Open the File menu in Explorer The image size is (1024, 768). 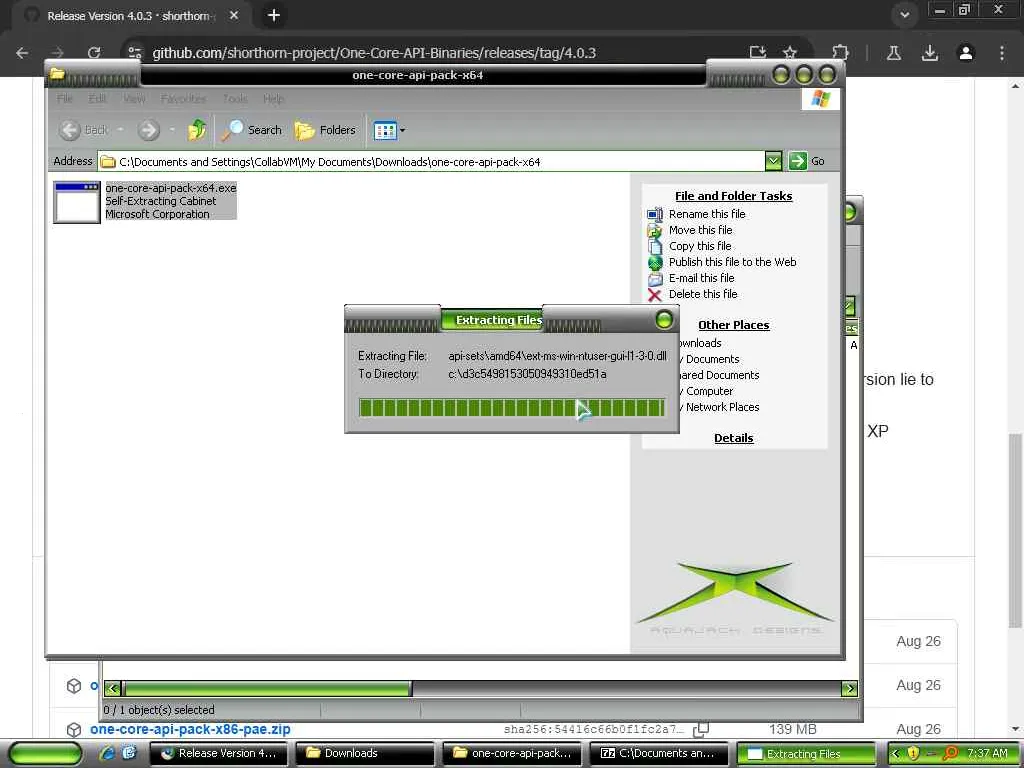[x=65, y=99]
